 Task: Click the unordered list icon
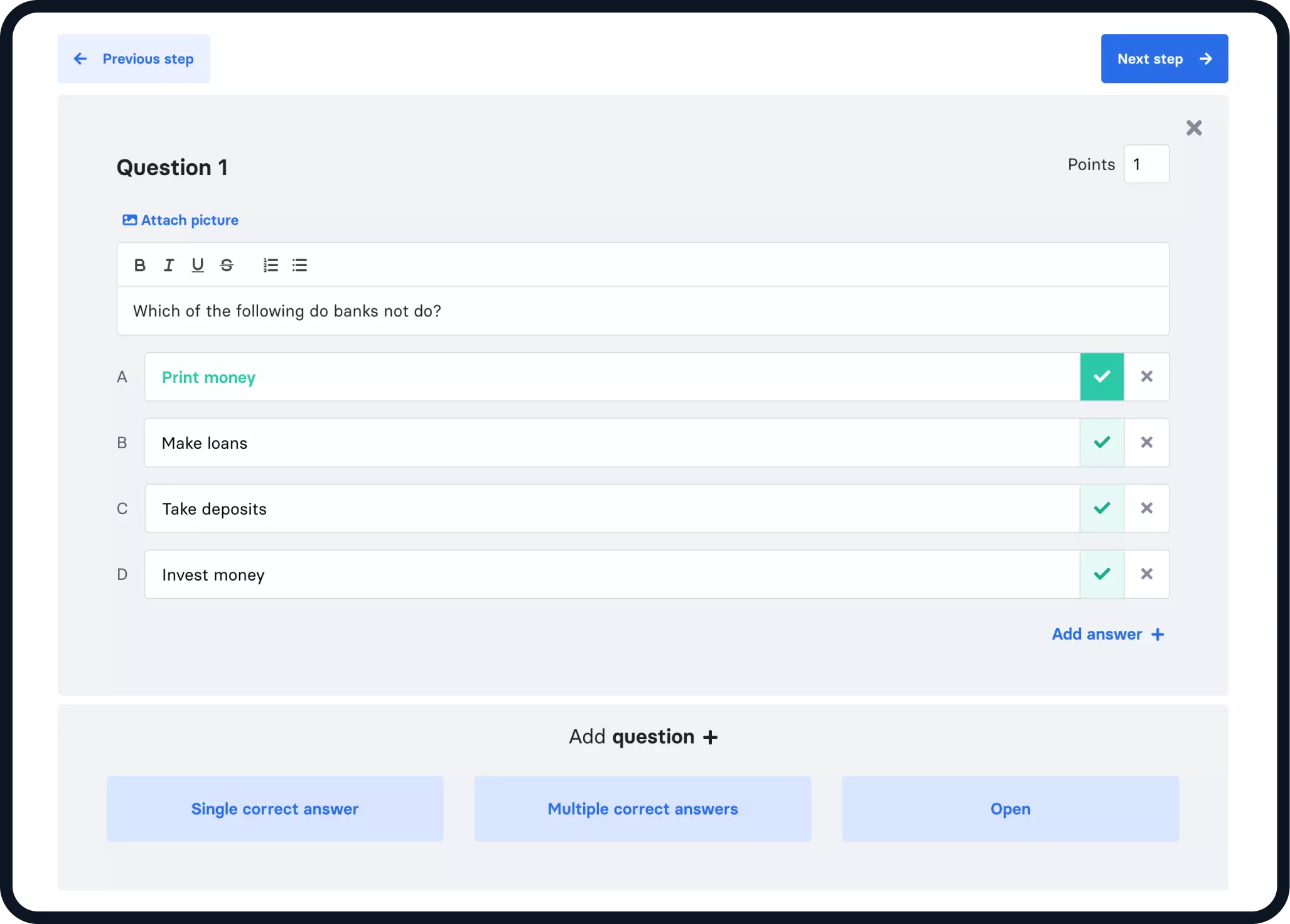coord(299,265)
